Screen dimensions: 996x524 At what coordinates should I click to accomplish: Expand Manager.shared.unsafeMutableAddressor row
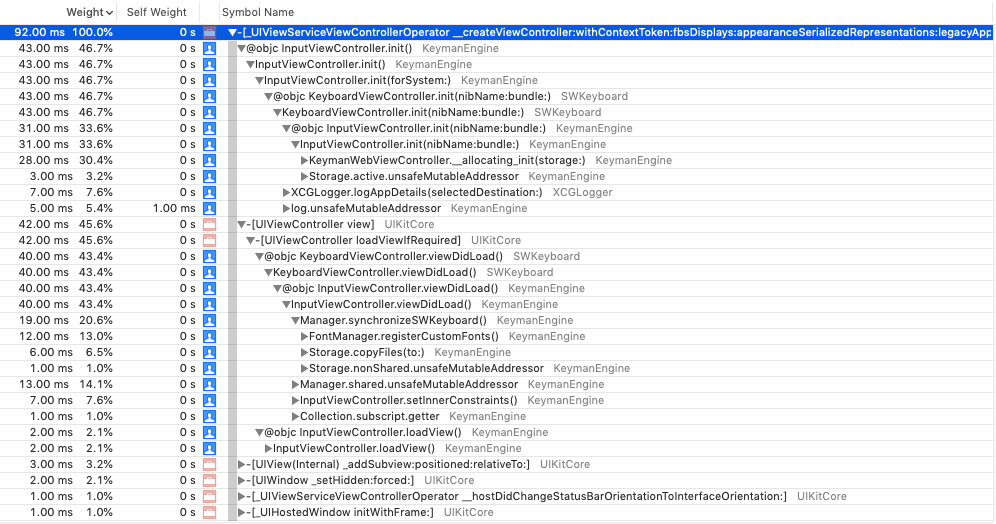pyautogui.click(x=295, y=384)
